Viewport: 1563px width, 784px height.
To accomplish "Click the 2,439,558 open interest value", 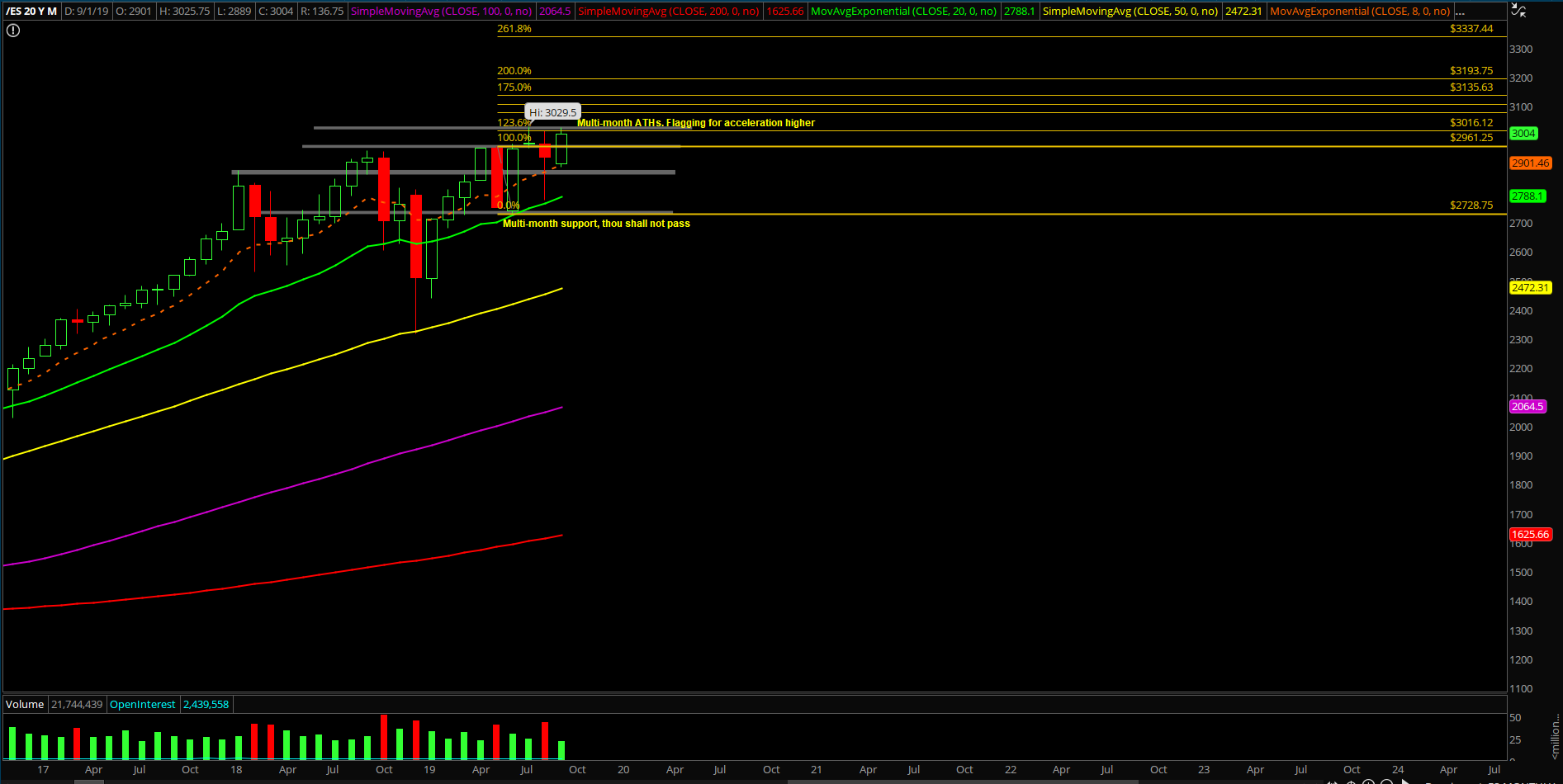I will (x=206, y=705).
